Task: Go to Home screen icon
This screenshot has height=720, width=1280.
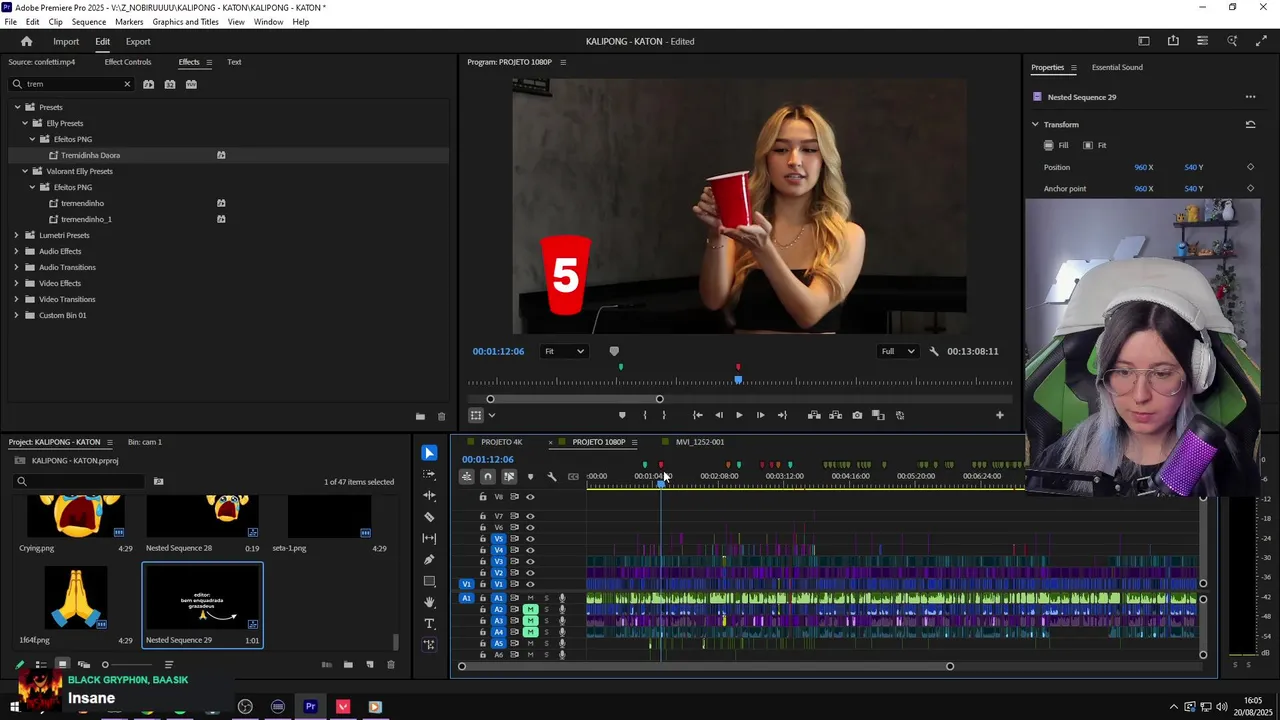Action: 26,41
